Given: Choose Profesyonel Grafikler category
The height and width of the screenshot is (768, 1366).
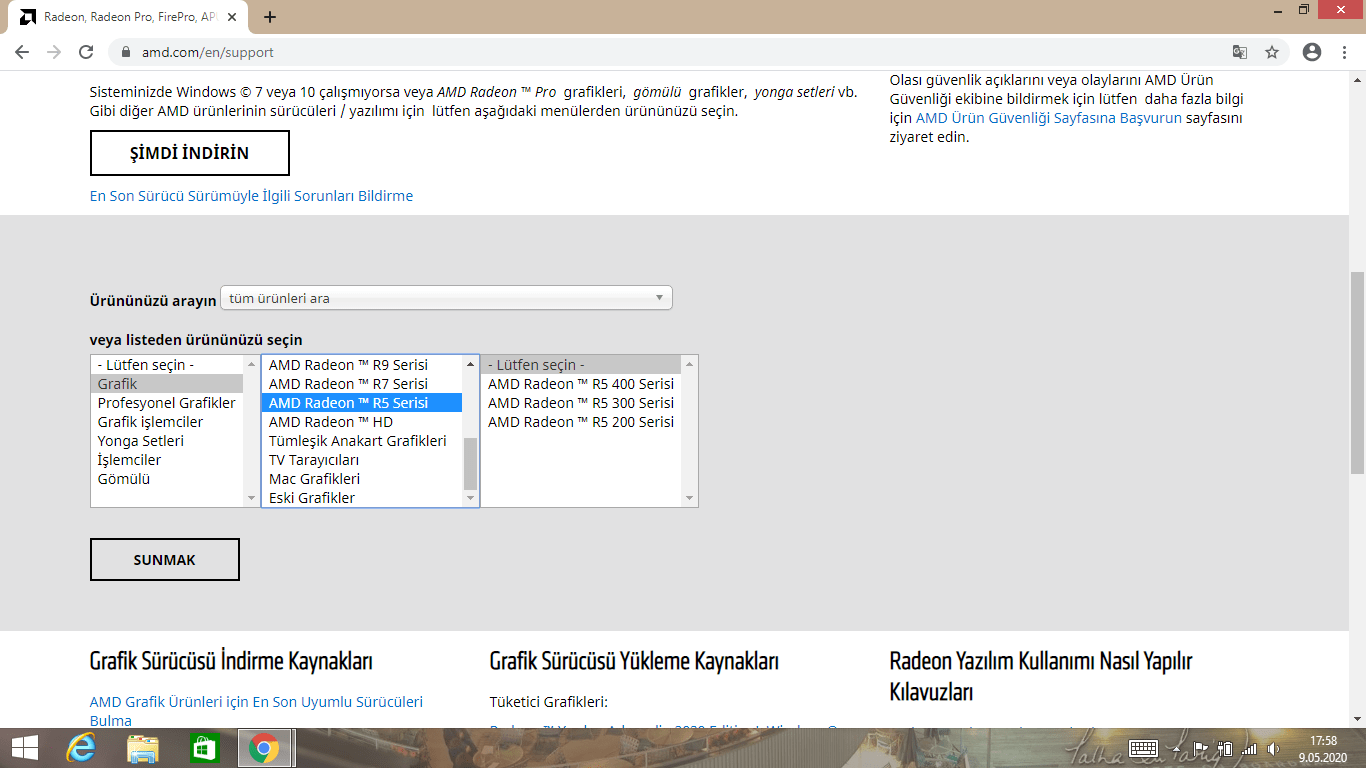Looking at the screenshot, I should click(x=167, y=403).
